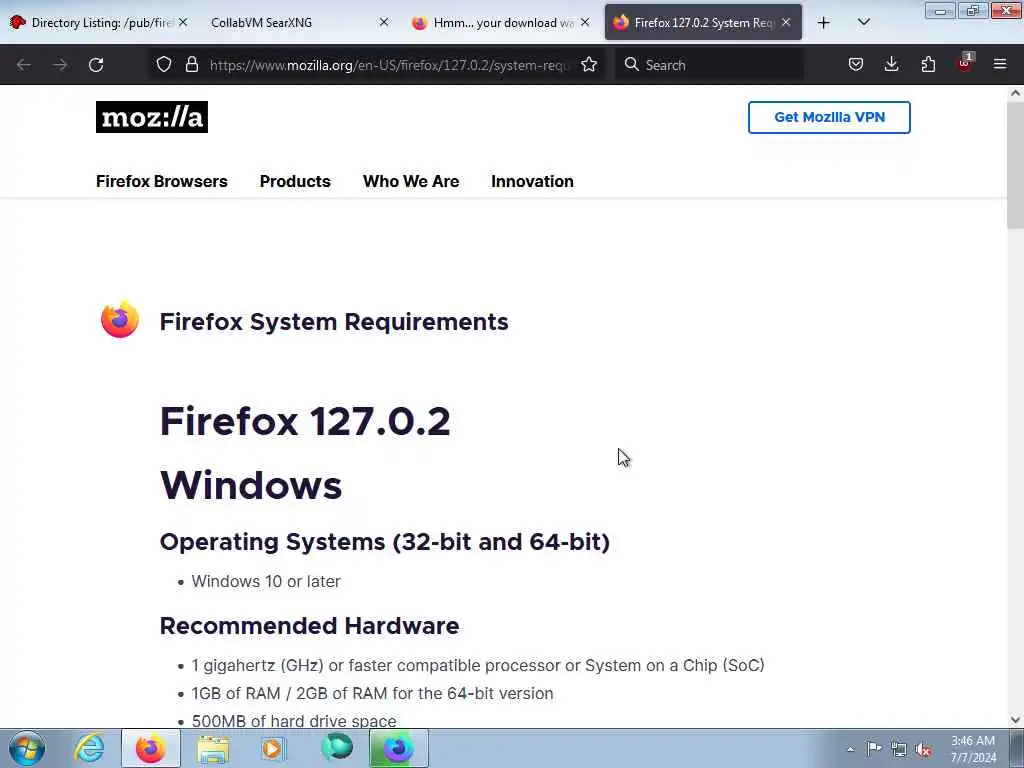This screenshot has height=768, width=1024.
Task: Go back to the previous page
Action: [24, 65]
